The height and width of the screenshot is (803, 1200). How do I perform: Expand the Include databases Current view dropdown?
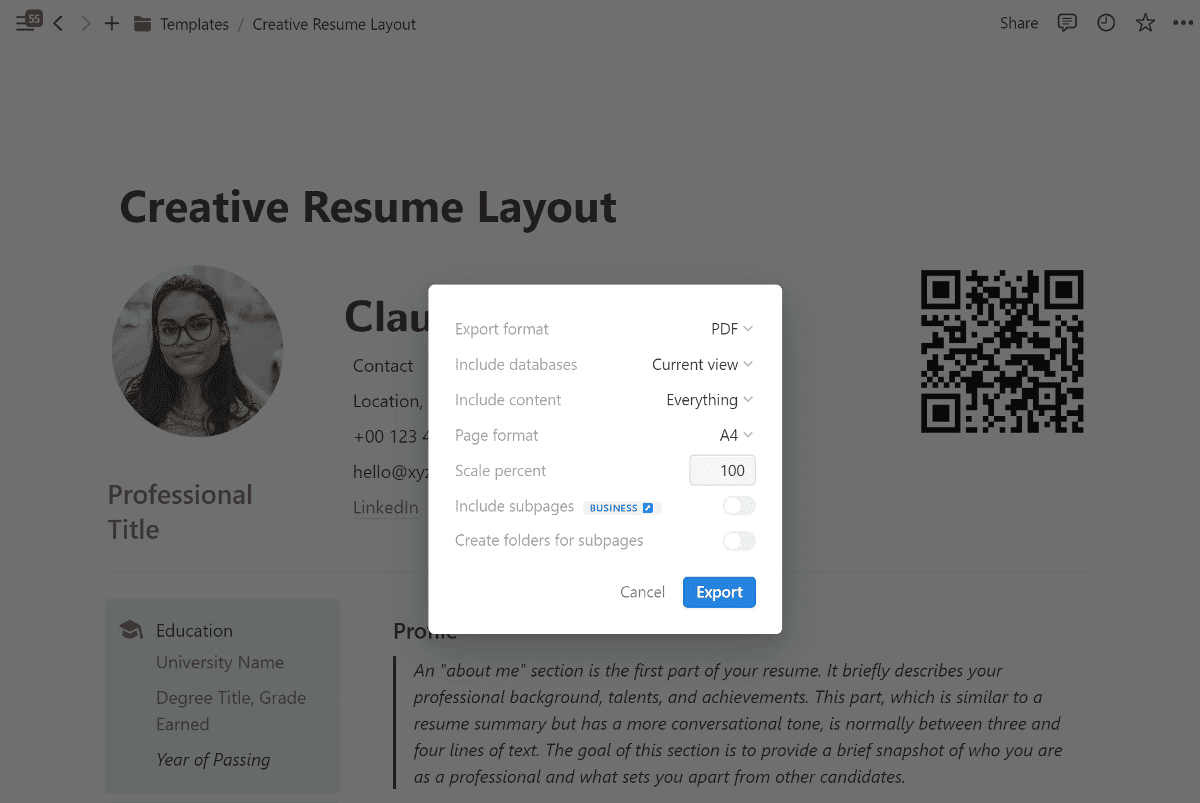coord(702,365)
